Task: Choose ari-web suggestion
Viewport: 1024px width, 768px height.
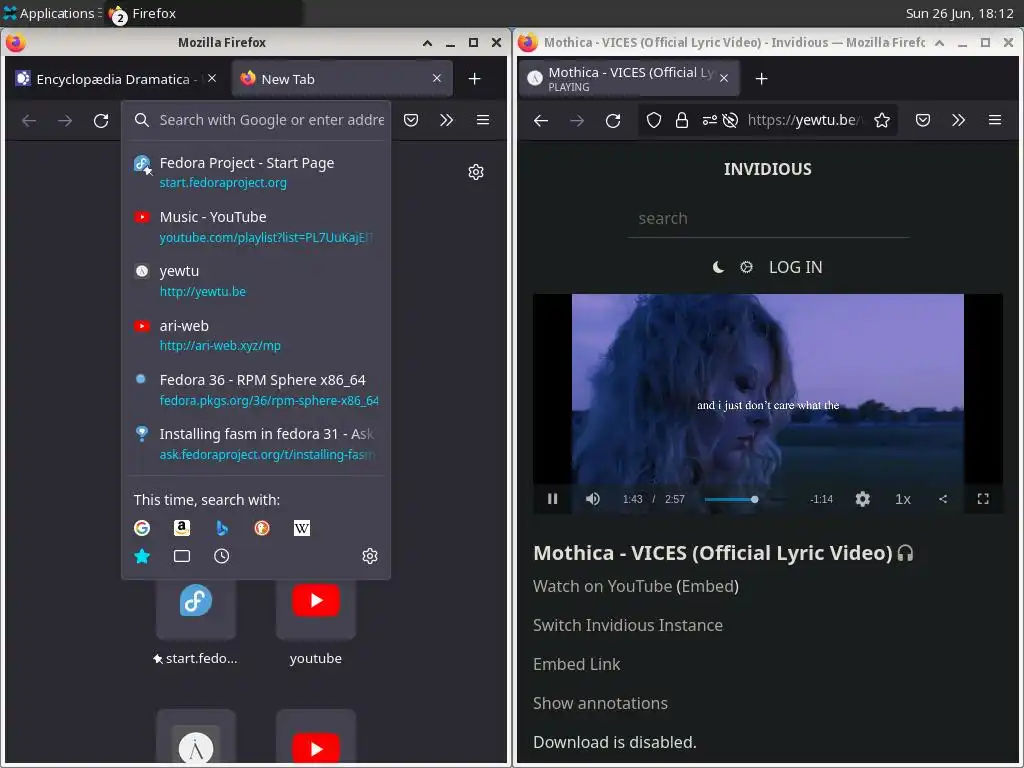Action: click(256, 335)
